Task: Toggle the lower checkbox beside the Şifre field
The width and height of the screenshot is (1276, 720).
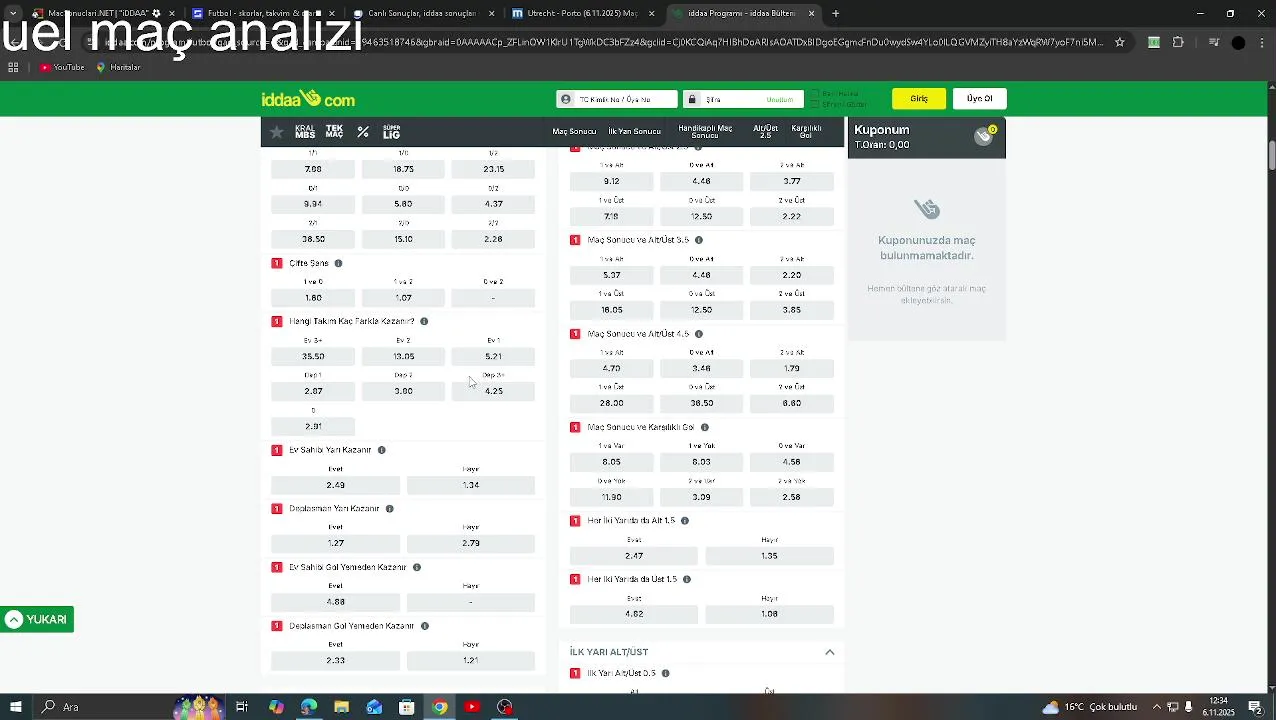Action: (816, 104)
